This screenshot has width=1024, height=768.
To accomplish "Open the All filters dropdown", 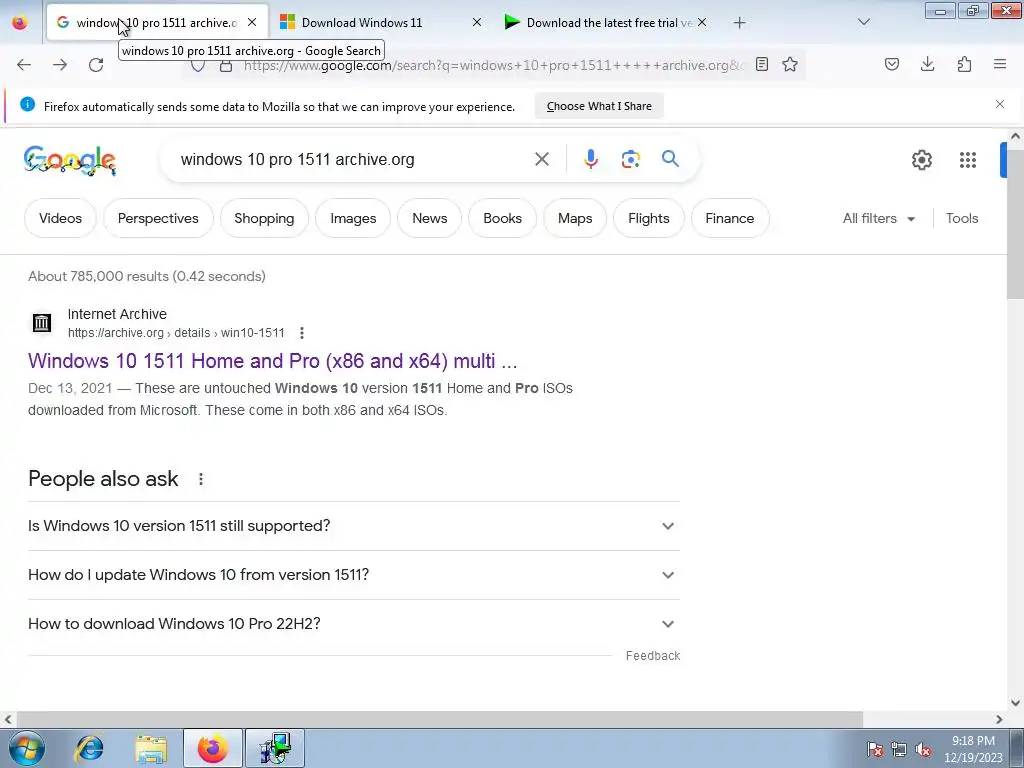I will [879, 219].
